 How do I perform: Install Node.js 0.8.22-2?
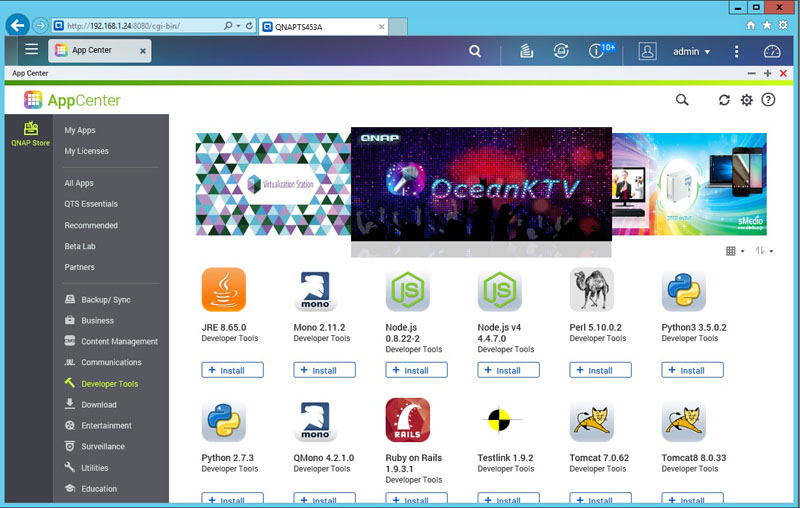(x=416, y=370)
